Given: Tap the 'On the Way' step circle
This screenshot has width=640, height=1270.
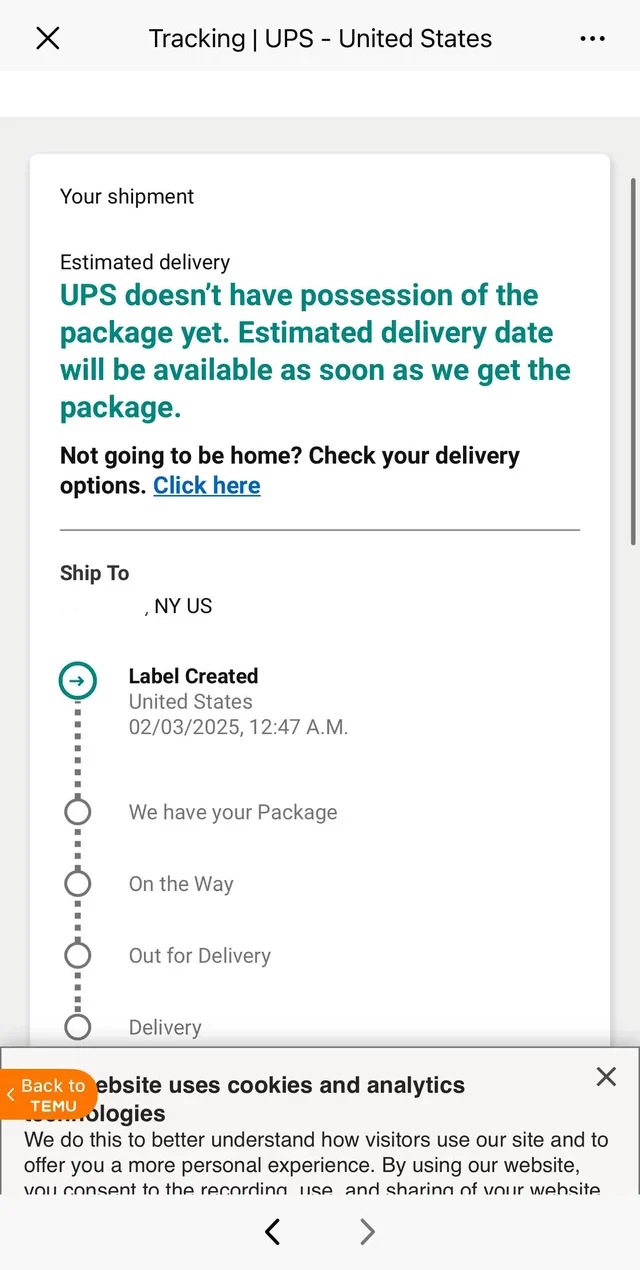Looking at the screenshot, I should pyautogui.click(x=78, y=884).
